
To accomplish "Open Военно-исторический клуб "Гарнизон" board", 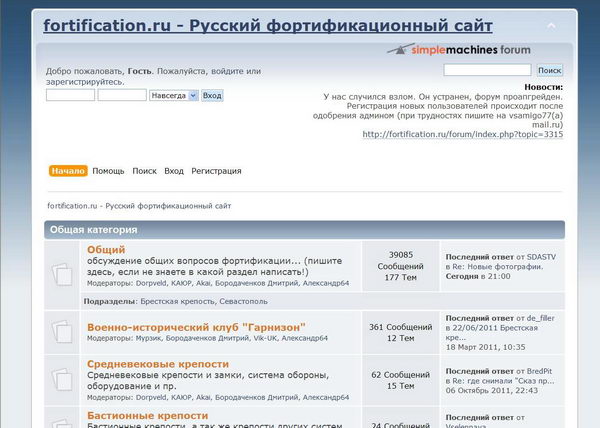I will pyautogui.click(x=196, y=327).
